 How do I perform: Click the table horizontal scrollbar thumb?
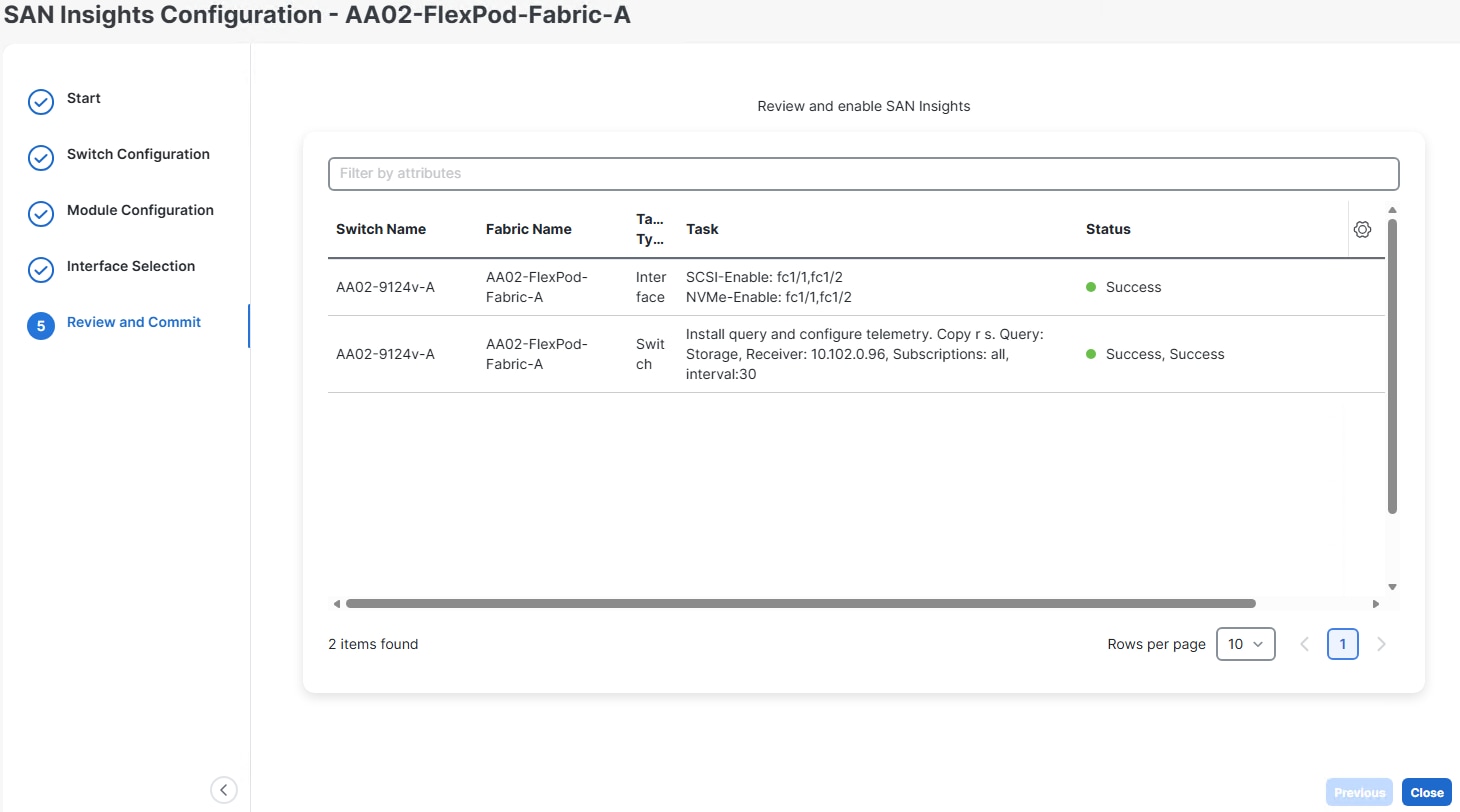click(x=800, y=604)
